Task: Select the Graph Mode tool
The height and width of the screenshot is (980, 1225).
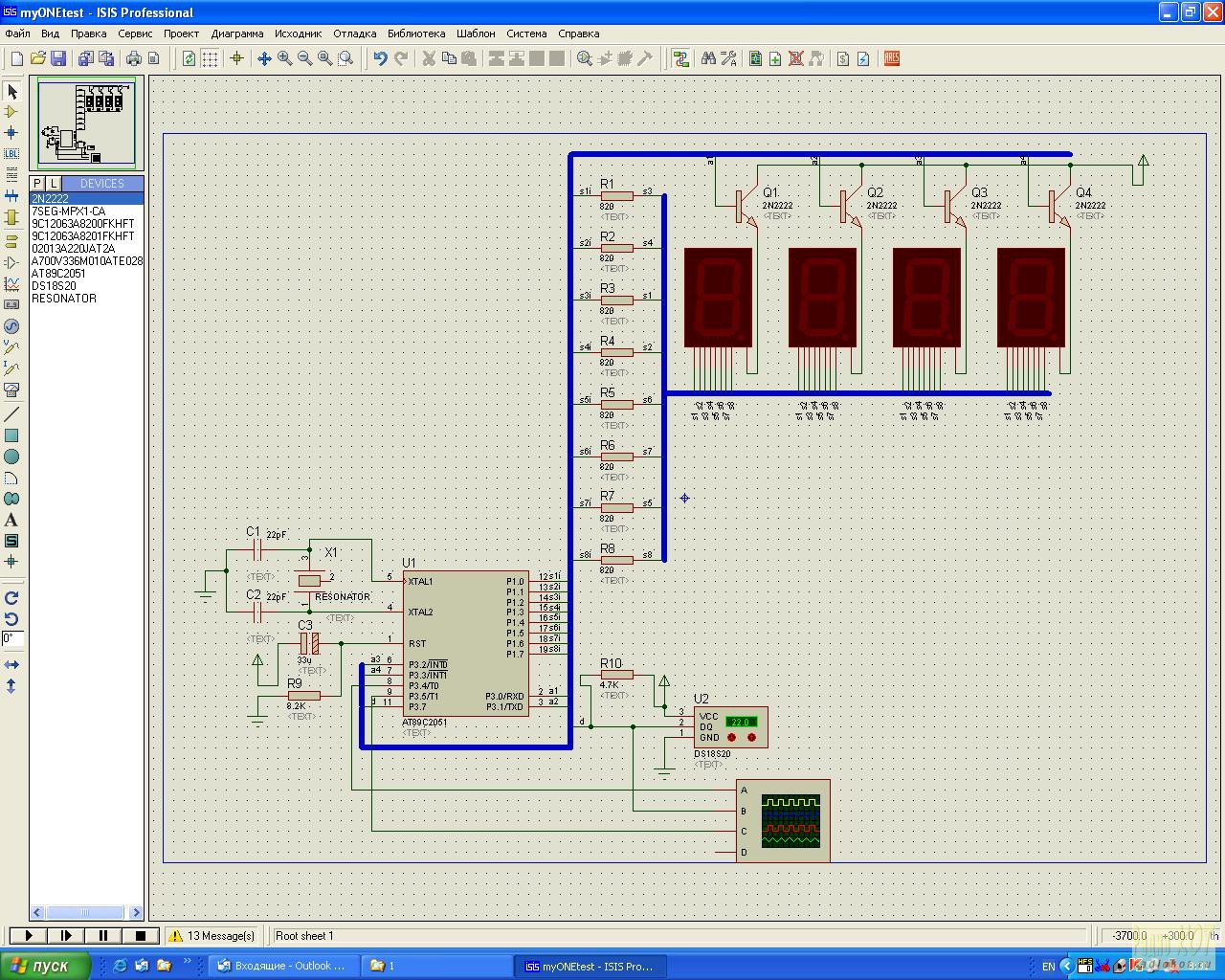Action: click(11, 283)
